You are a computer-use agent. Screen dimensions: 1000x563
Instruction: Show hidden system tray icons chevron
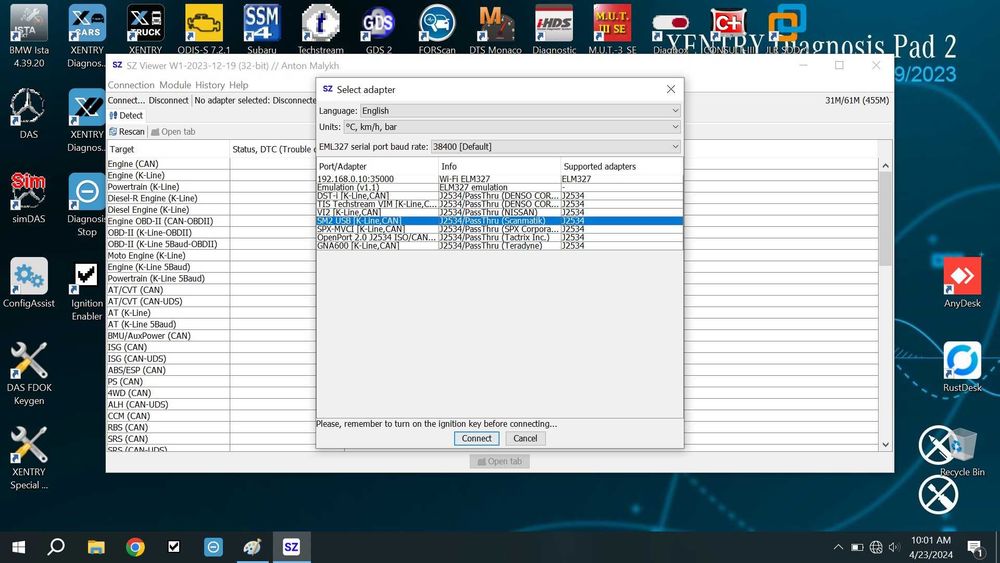pos(838,547)
